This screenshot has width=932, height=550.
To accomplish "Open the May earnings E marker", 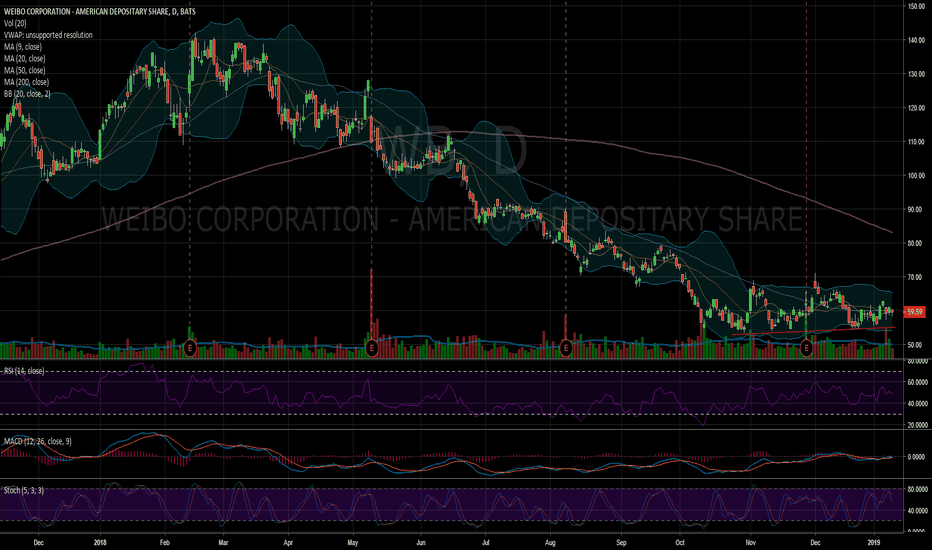I will pos(371,347).
